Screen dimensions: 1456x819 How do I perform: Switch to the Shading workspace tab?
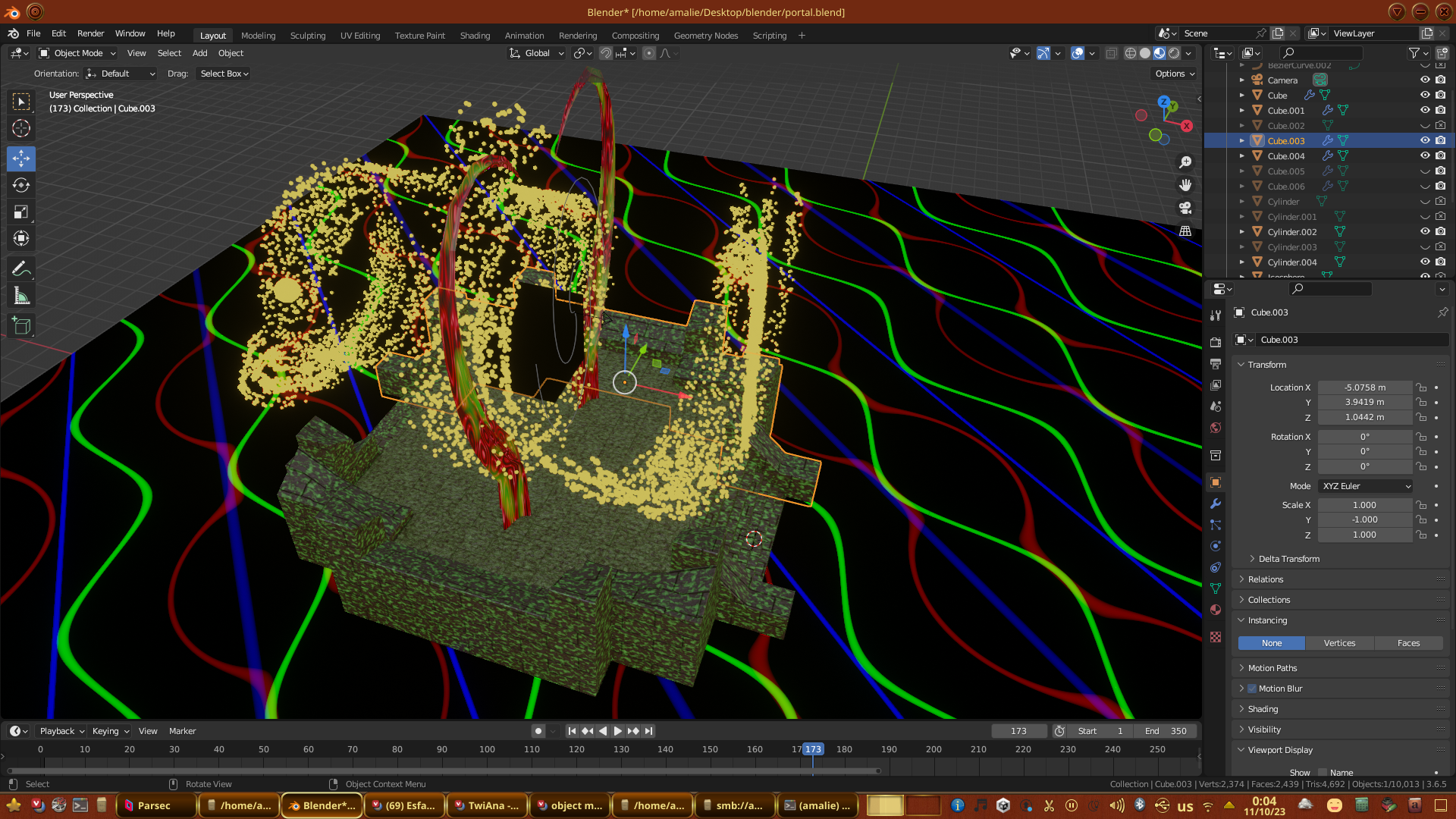pyautogui.click(x=475, y=36)
